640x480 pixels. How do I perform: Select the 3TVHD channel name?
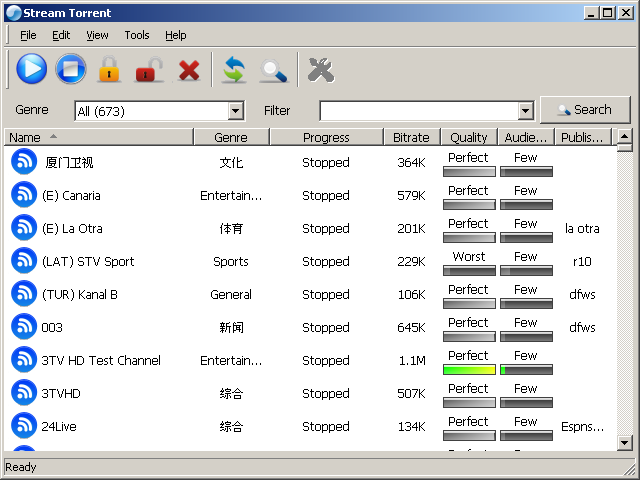[x=61, y=394]
